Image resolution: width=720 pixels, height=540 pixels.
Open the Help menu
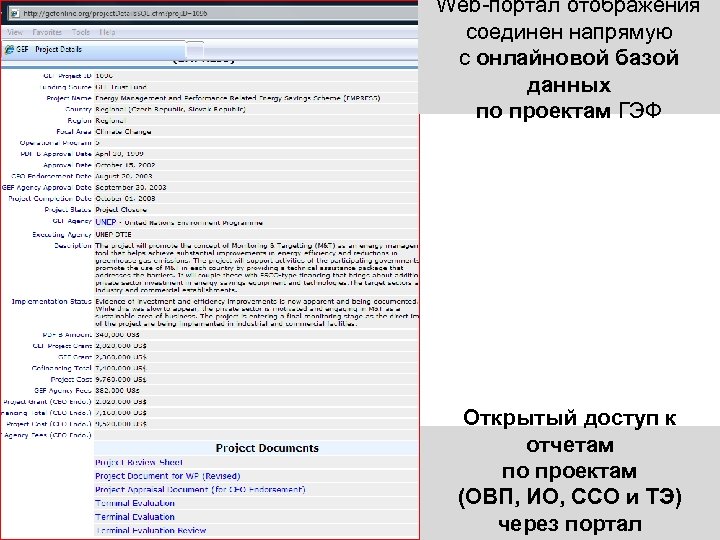(x=107, y=32)
